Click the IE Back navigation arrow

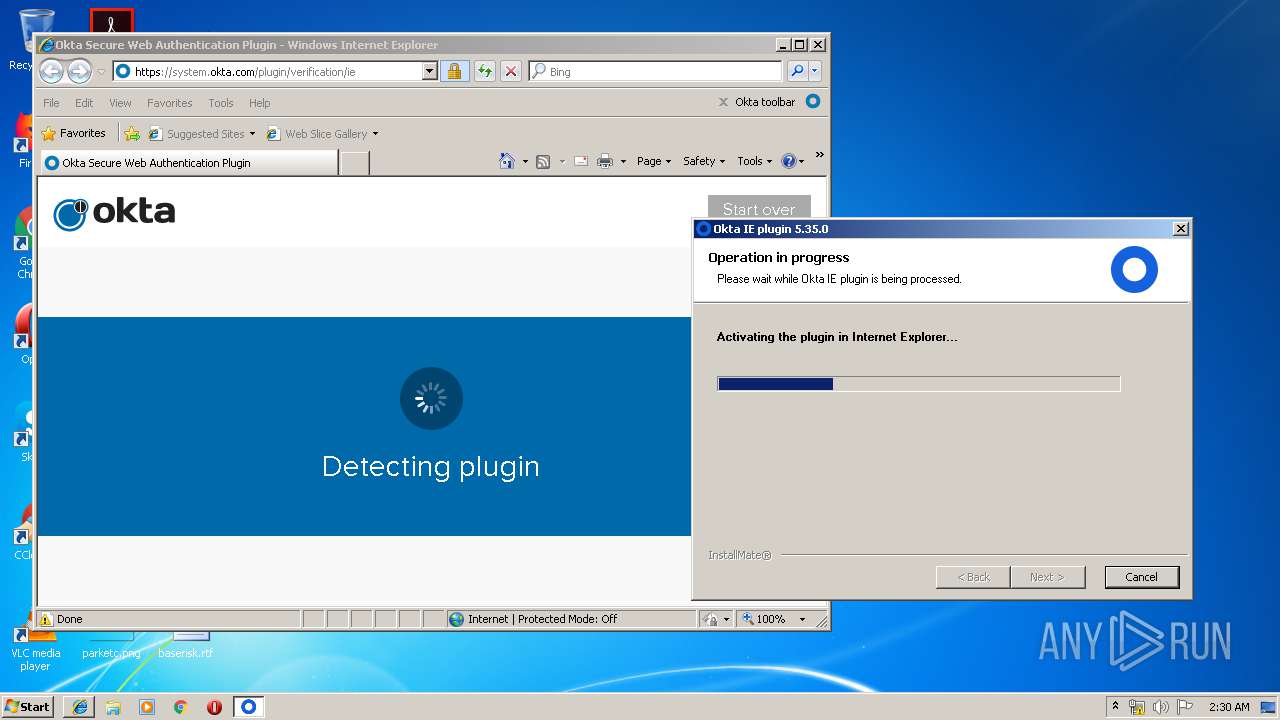51,71
